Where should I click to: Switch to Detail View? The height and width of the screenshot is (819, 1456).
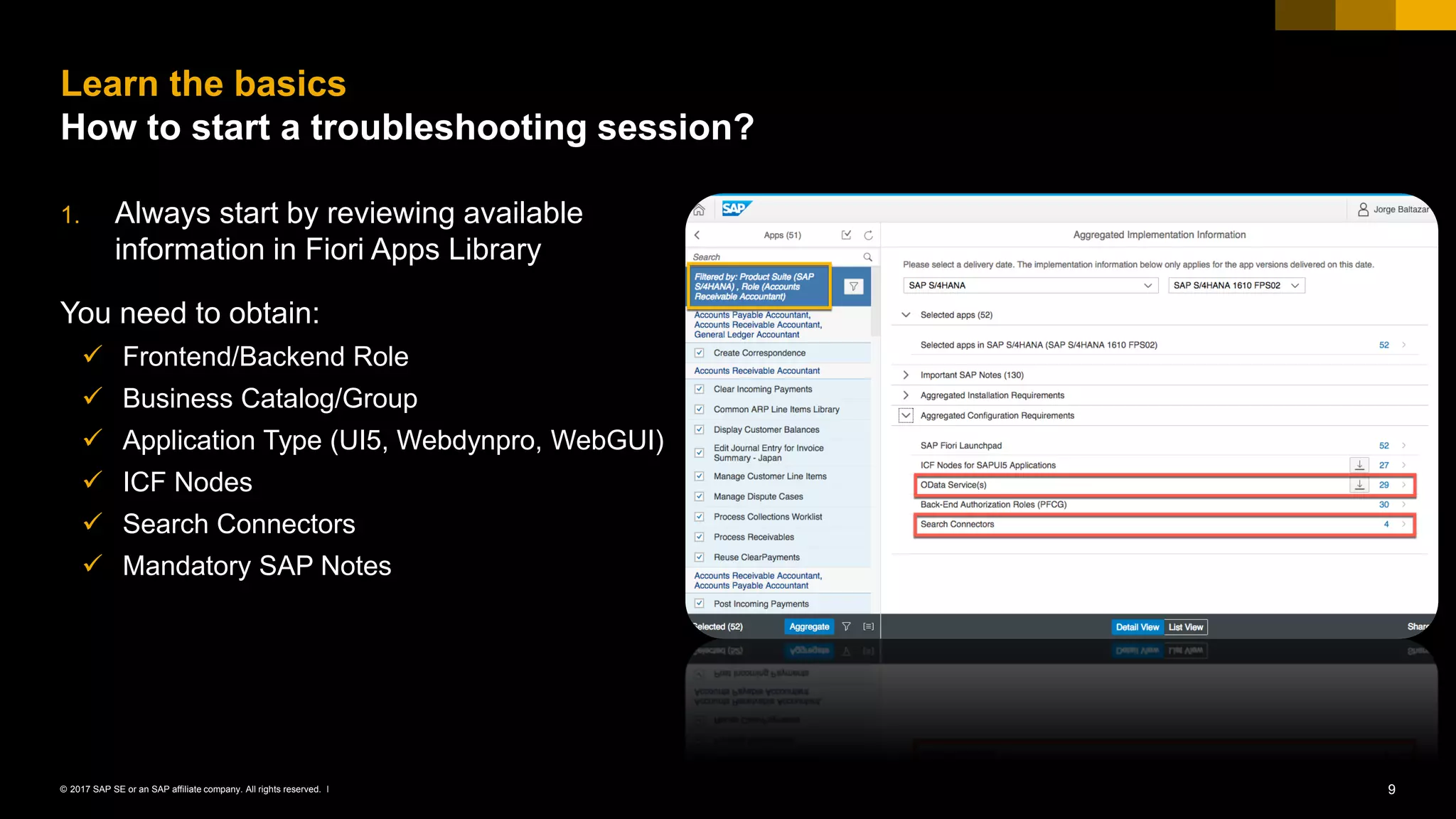1137,627
